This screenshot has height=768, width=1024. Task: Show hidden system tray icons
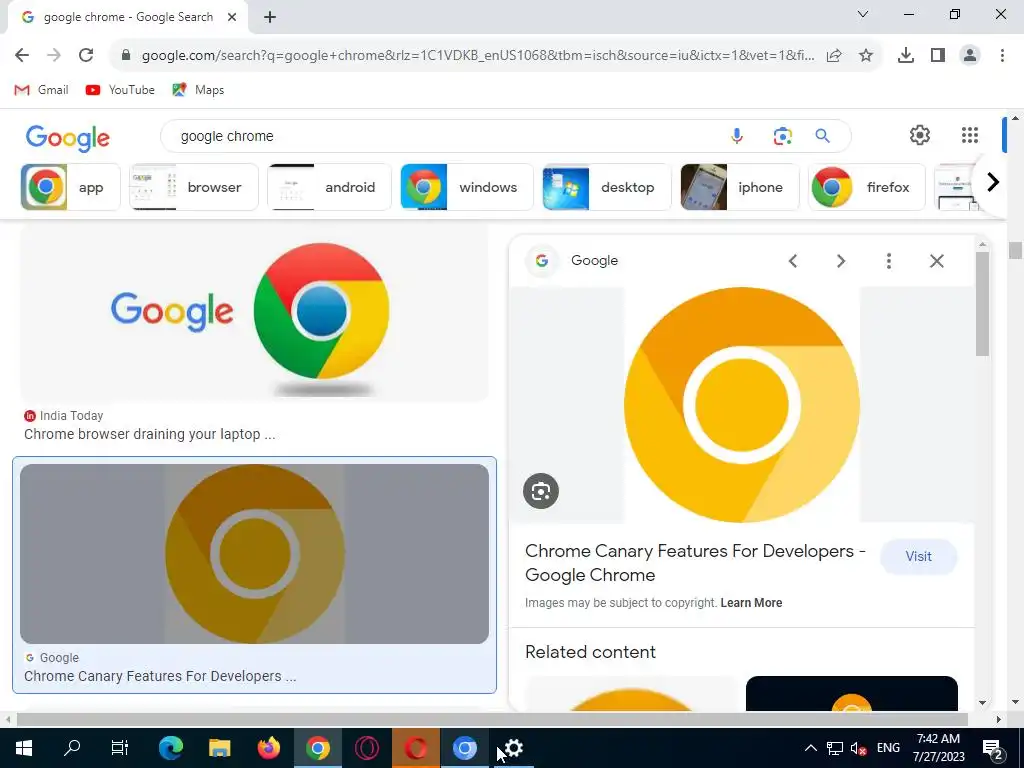(x=810, y=748)
